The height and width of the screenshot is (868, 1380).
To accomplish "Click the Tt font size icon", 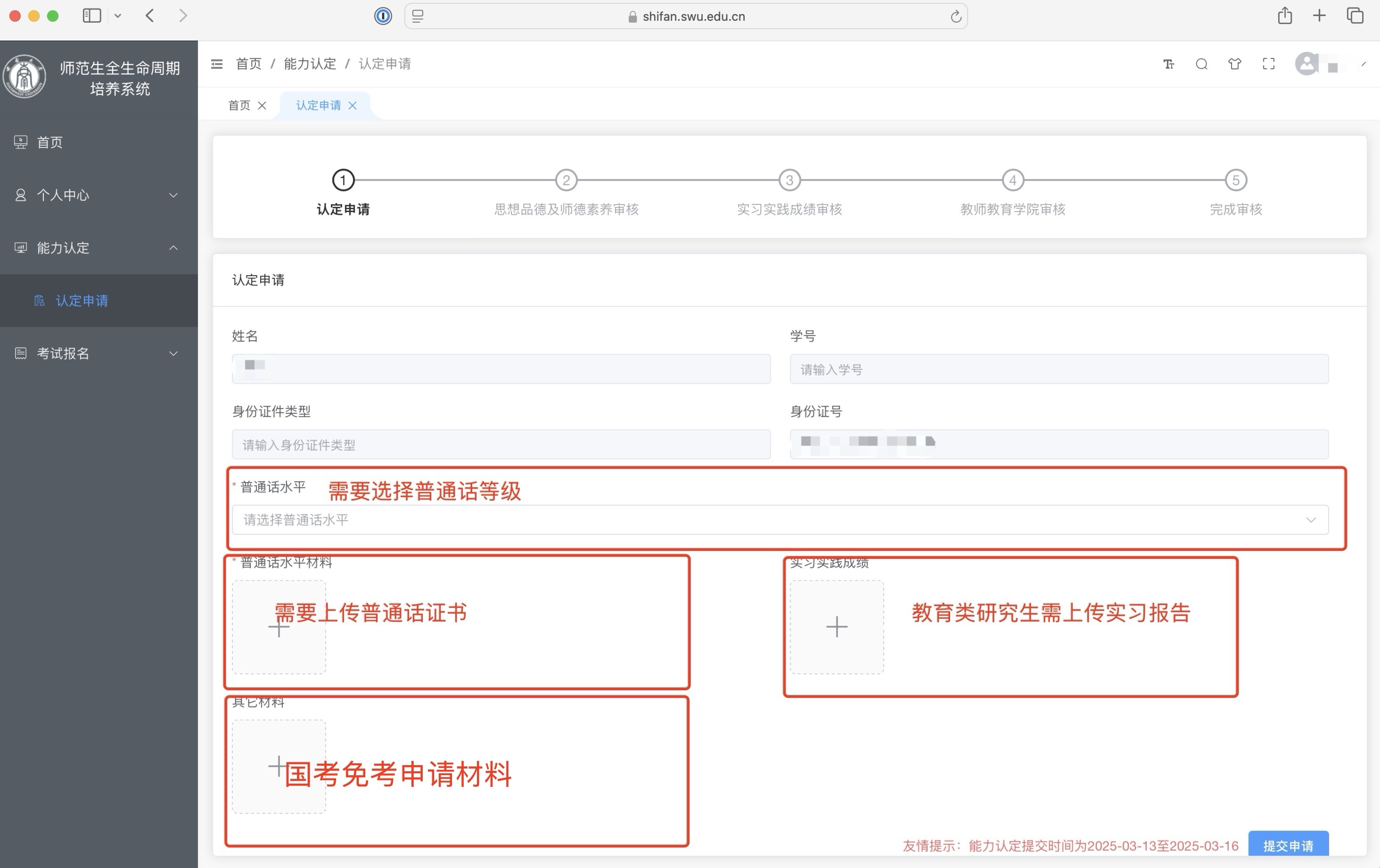I will 1168,64.
